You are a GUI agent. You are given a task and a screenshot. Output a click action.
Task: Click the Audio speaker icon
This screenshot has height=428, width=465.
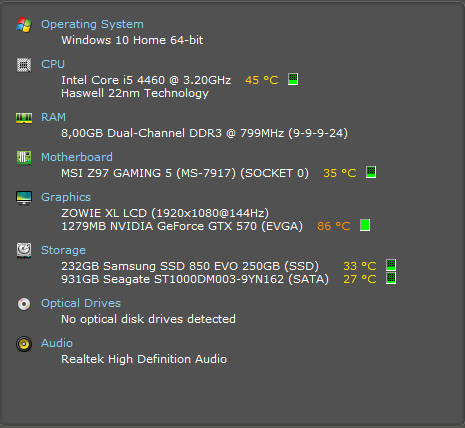click(24, 344)
